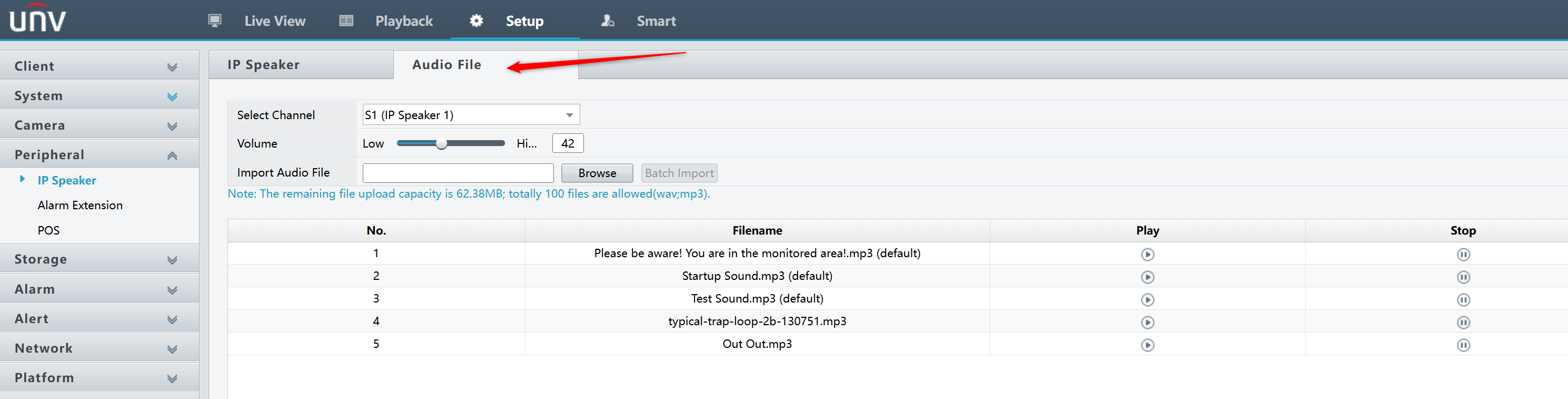Play the 'Please be aware' audio file
Viewport: 1568px width, 399px height.
pyautogui.click(x=1147, y=254)
